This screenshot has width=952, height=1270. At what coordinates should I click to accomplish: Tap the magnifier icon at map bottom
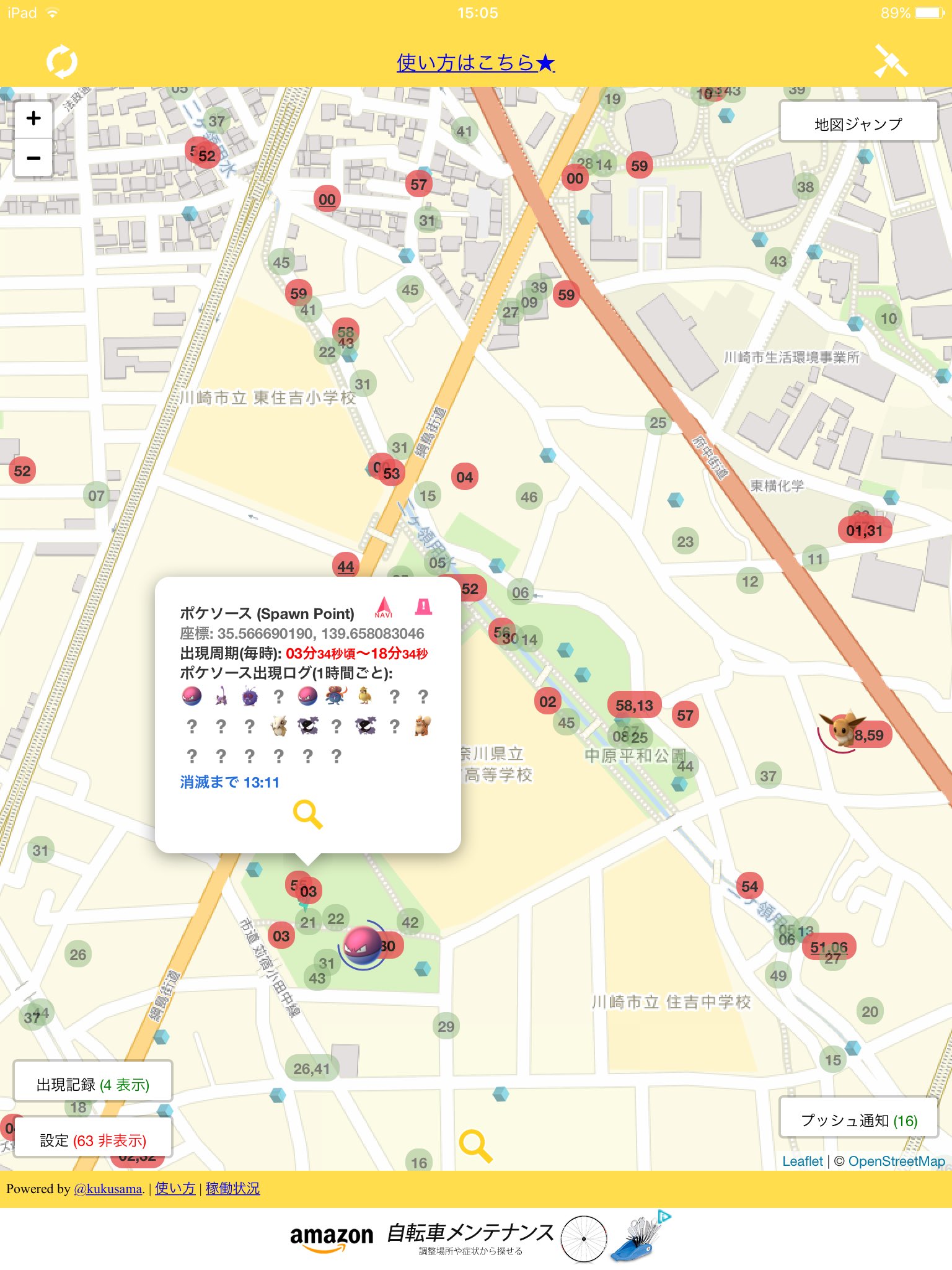pos(475,1145)
